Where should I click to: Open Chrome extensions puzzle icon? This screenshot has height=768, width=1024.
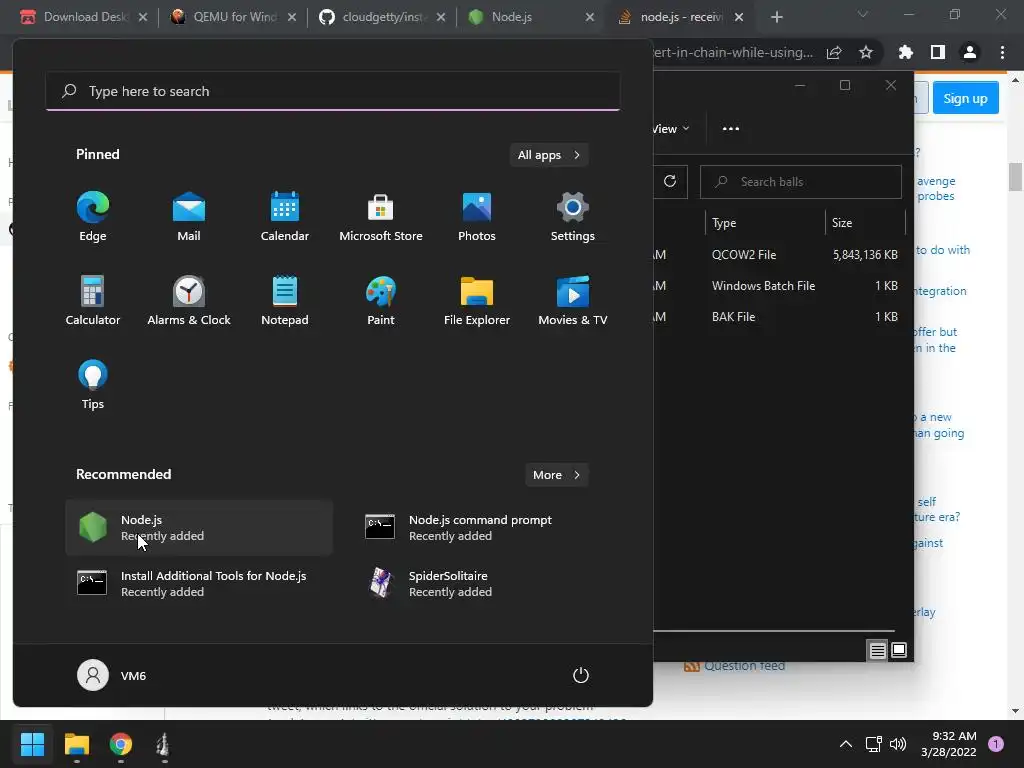906,53
